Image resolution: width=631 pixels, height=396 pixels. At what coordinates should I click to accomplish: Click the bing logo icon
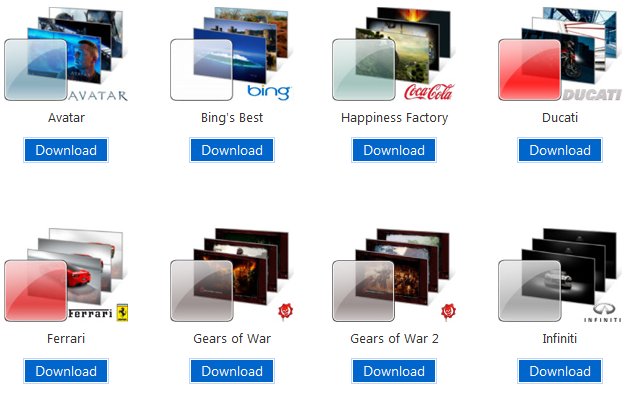(269, 92)
